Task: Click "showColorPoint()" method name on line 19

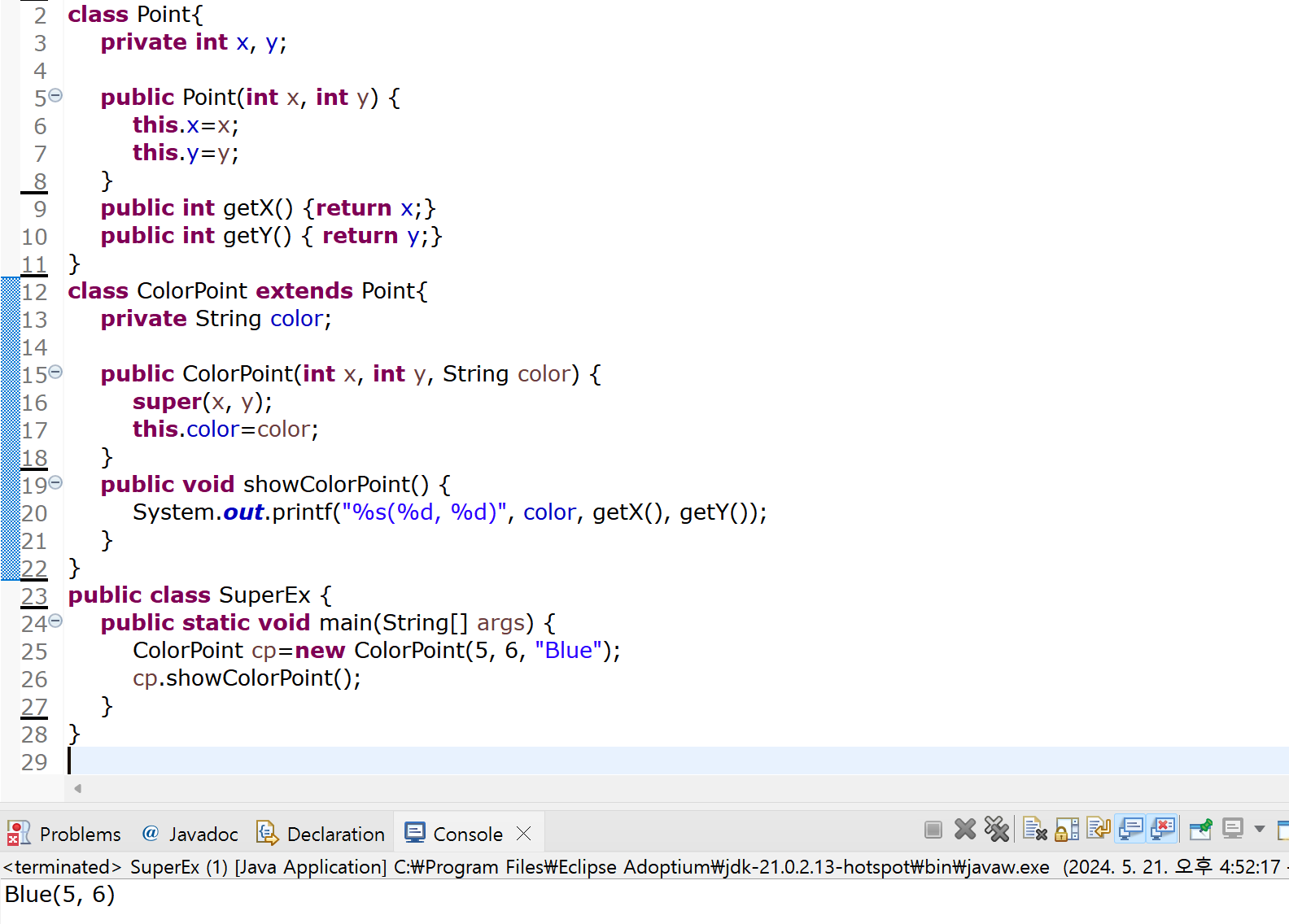Action: [x=336, y=485]
